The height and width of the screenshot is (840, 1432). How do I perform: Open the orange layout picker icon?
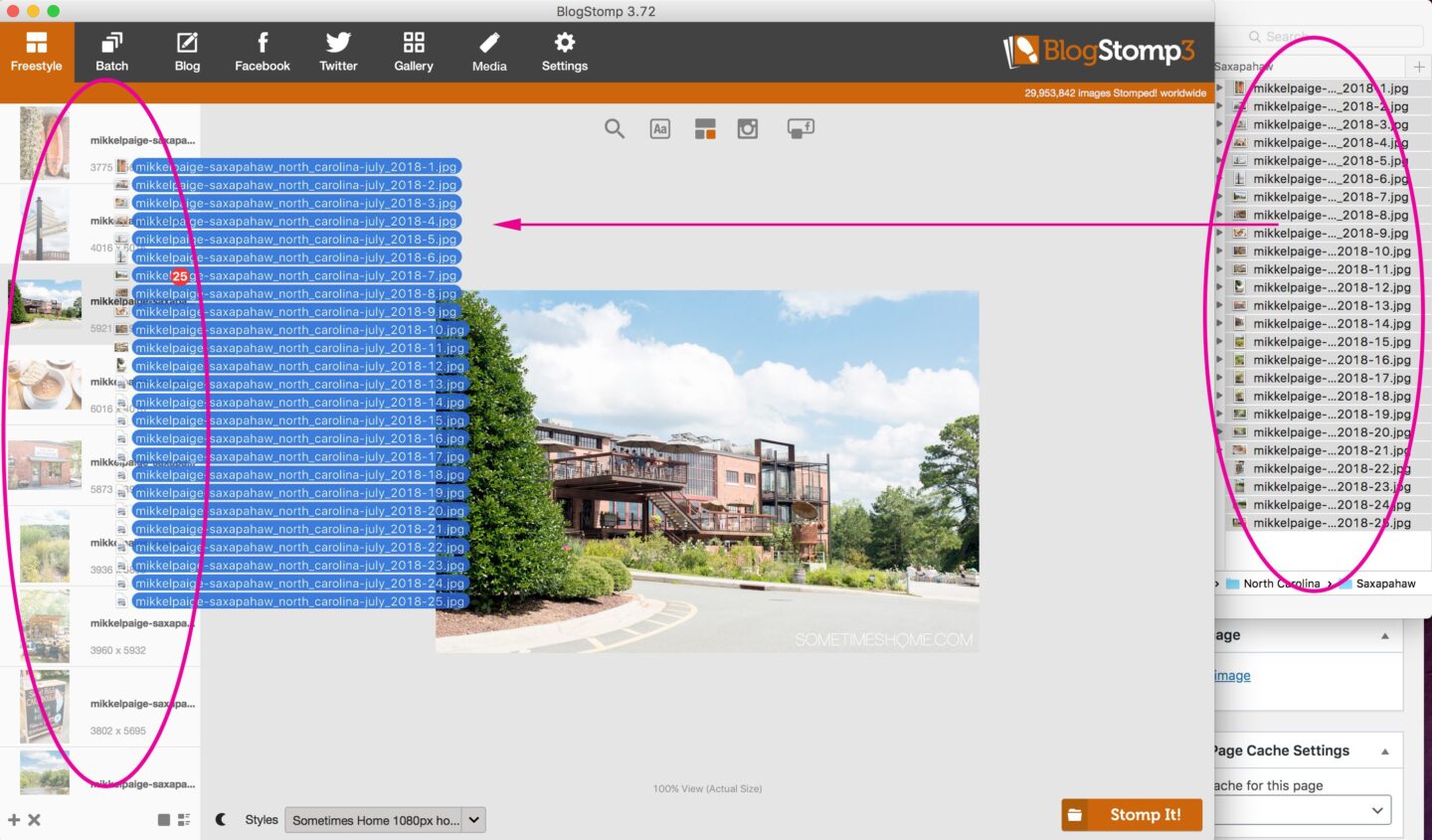[x=704, y=128]
